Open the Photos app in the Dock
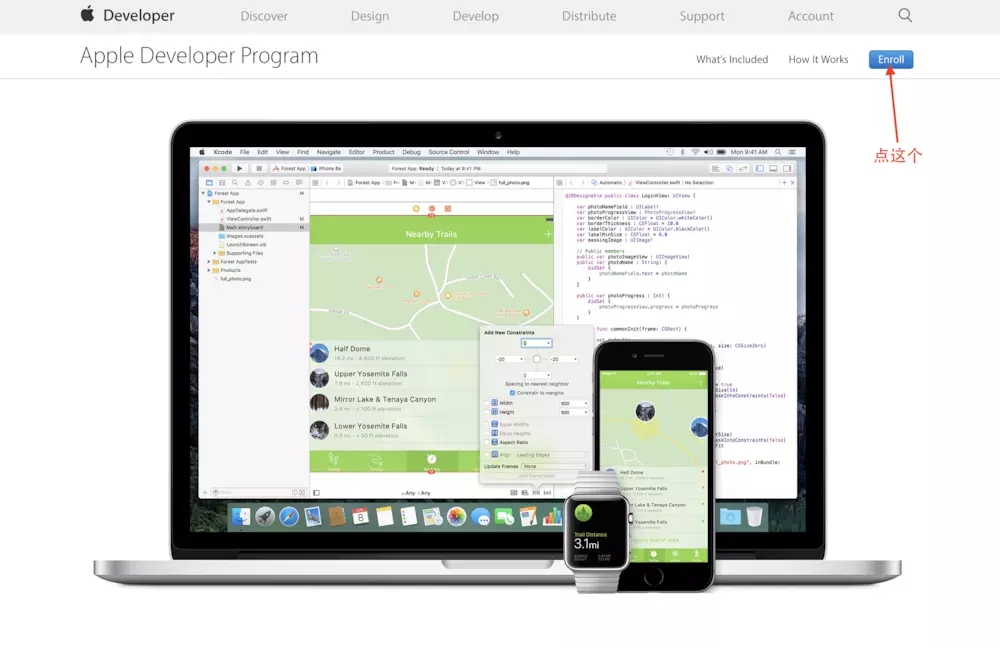Viewport: 1000px width, 649px height. click(456, 516)
